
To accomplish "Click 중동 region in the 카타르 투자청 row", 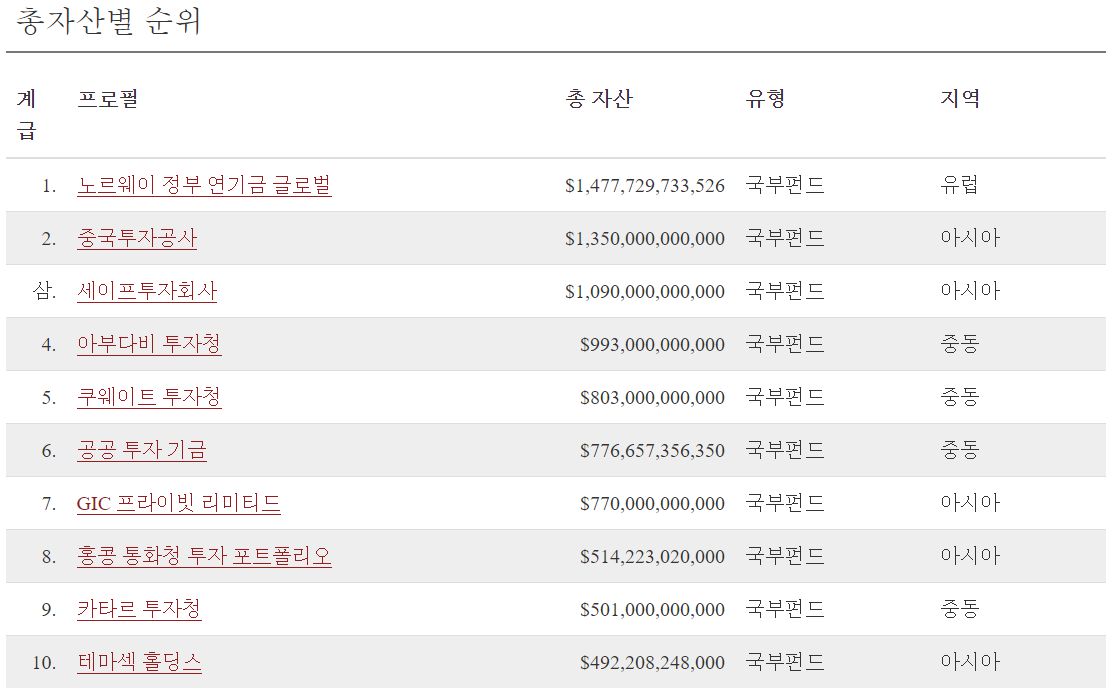I will coord(959,609).
